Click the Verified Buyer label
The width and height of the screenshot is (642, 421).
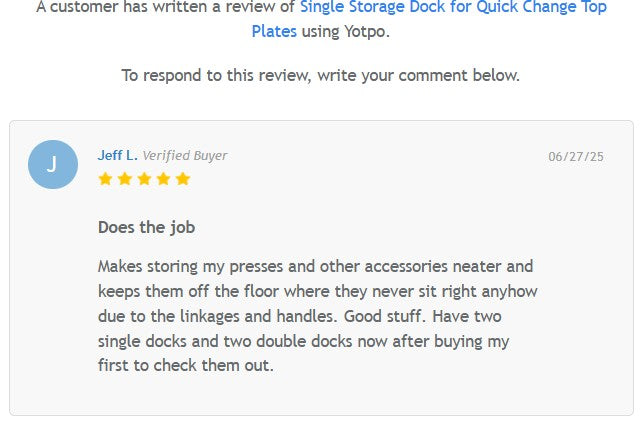[185, 155]
